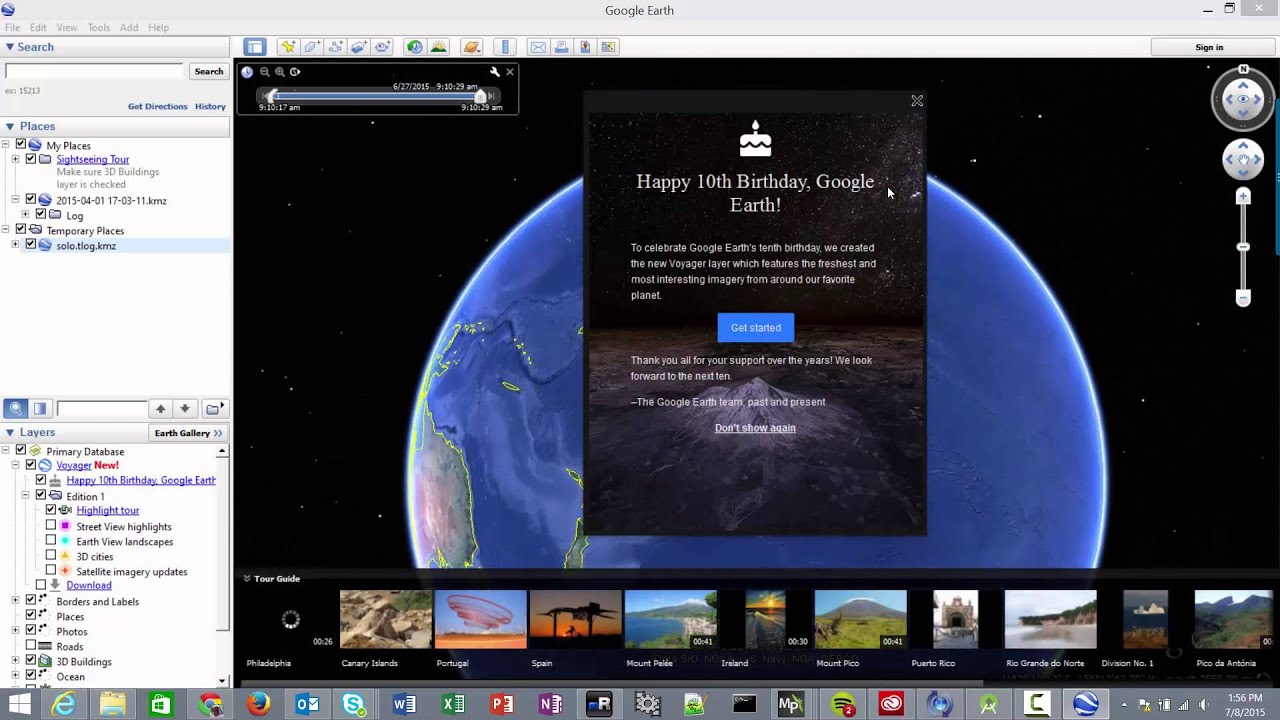The image size is (1280, 720).
Task: Toggle sunlight across the landscape icon
Action: click(438, 47)
